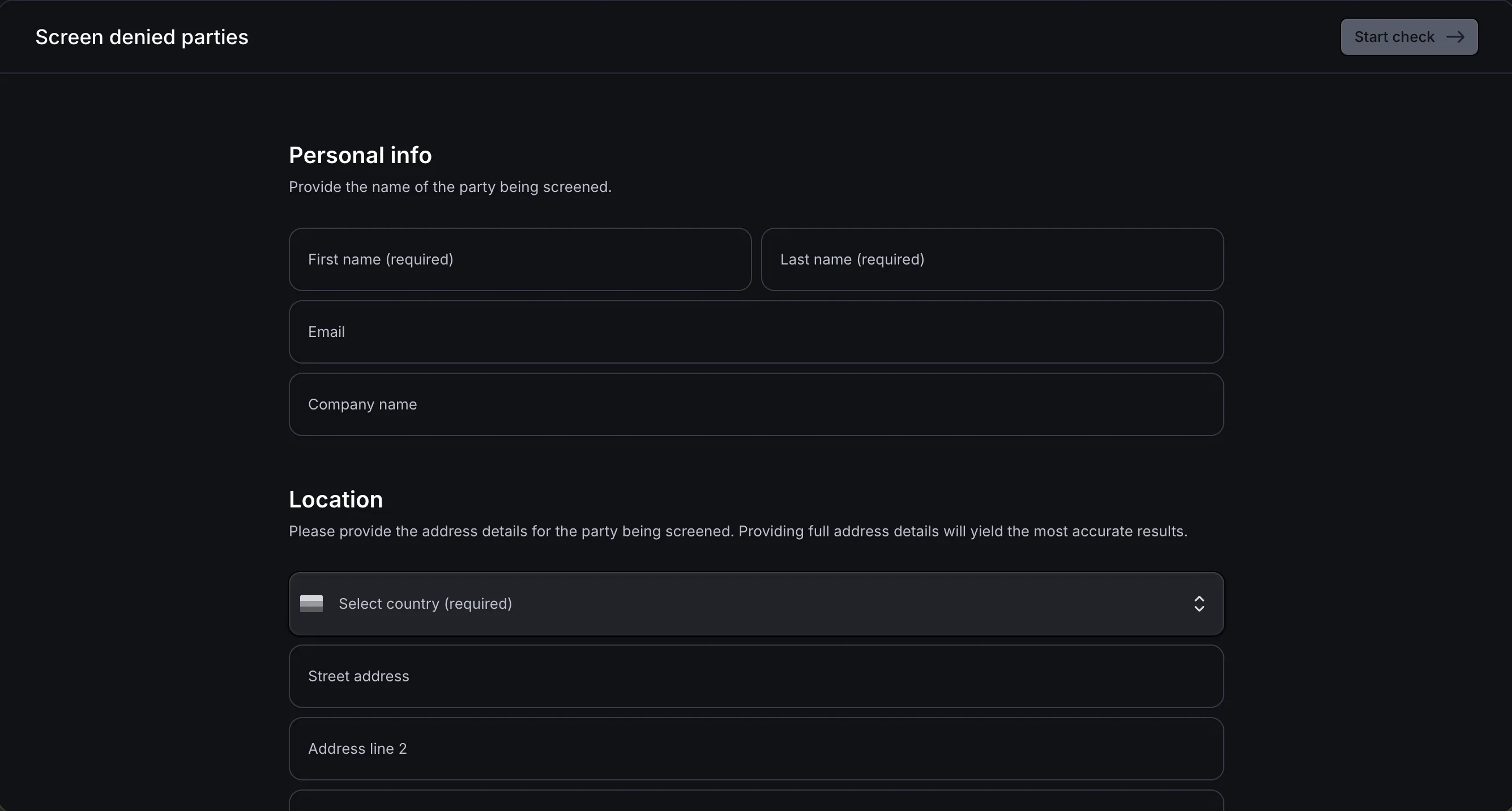Select the Company name input

click(x=756, y=404)
